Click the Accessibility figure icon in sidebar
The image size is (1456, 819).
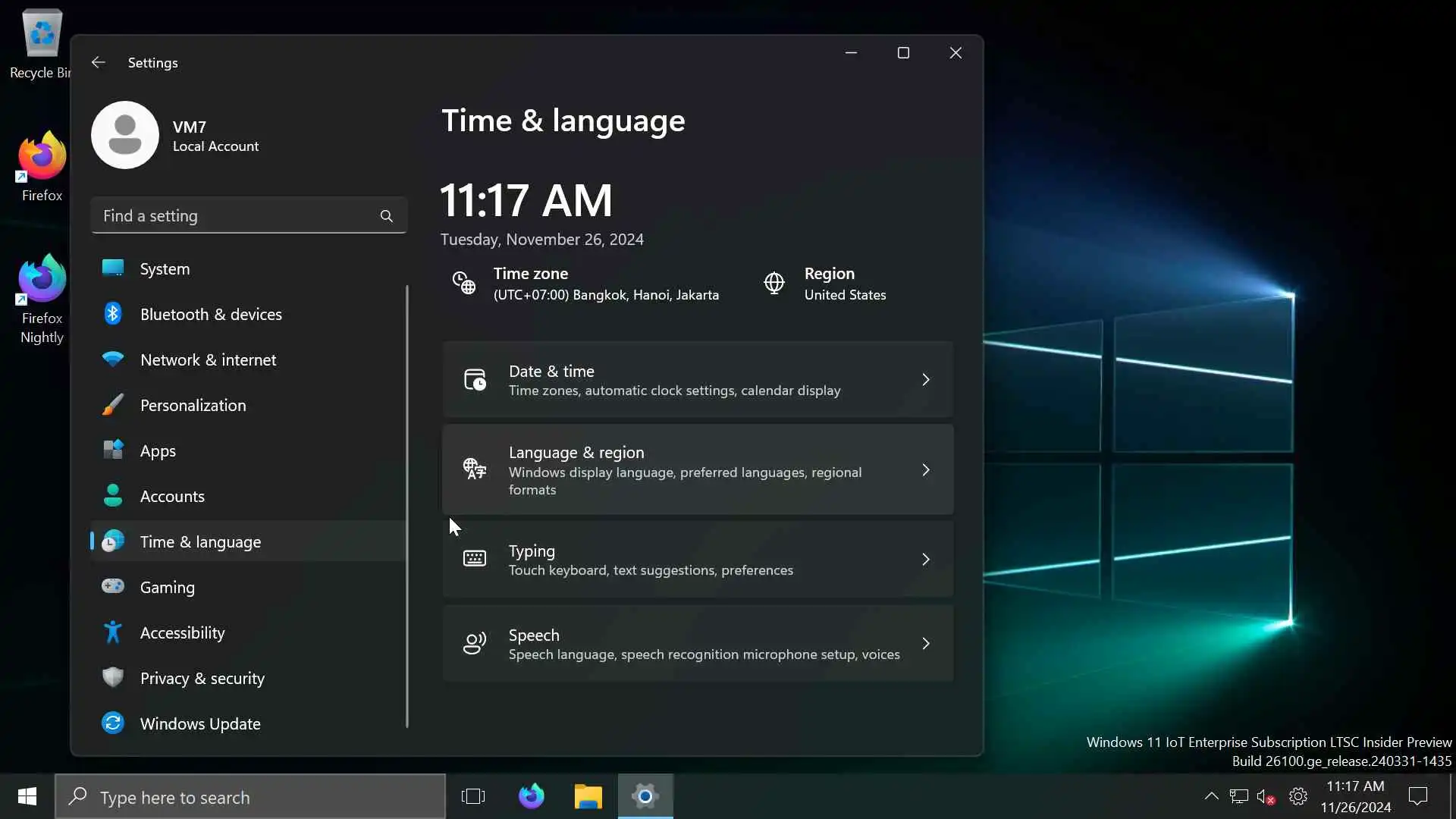tap(113, 632)
